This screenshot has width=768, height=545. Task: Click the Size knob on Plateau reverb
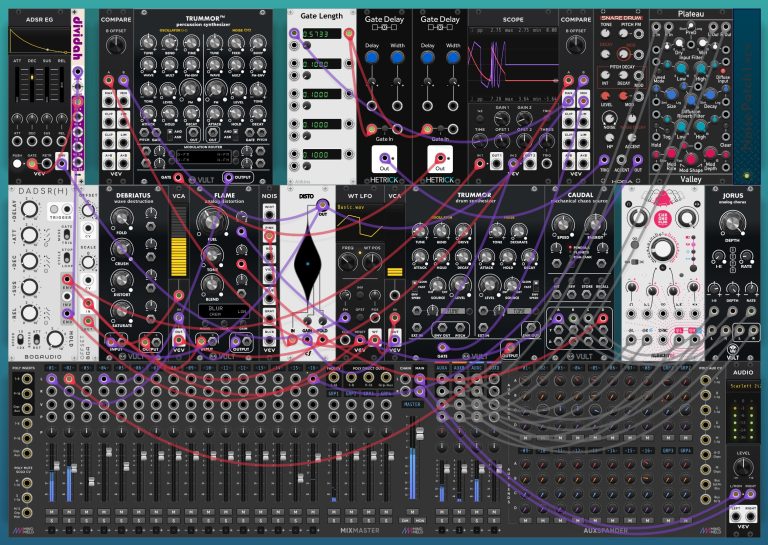tap(672, 95)
